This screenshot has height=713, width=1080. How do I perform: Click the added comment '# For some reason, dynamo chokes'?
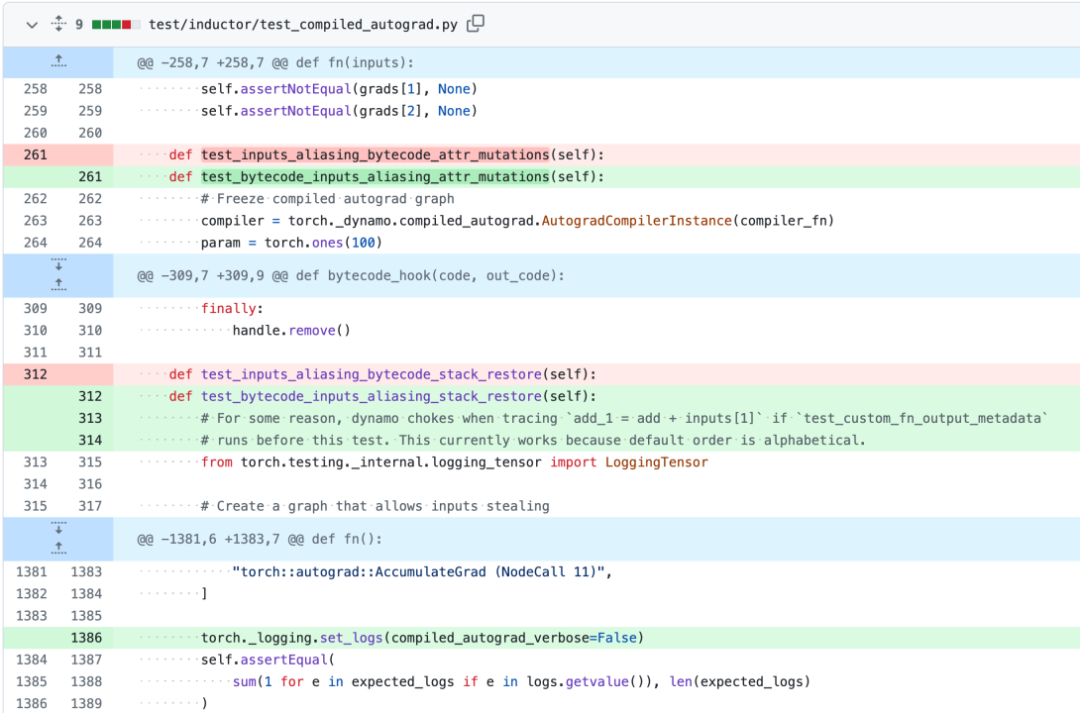(x=624, y=418)
